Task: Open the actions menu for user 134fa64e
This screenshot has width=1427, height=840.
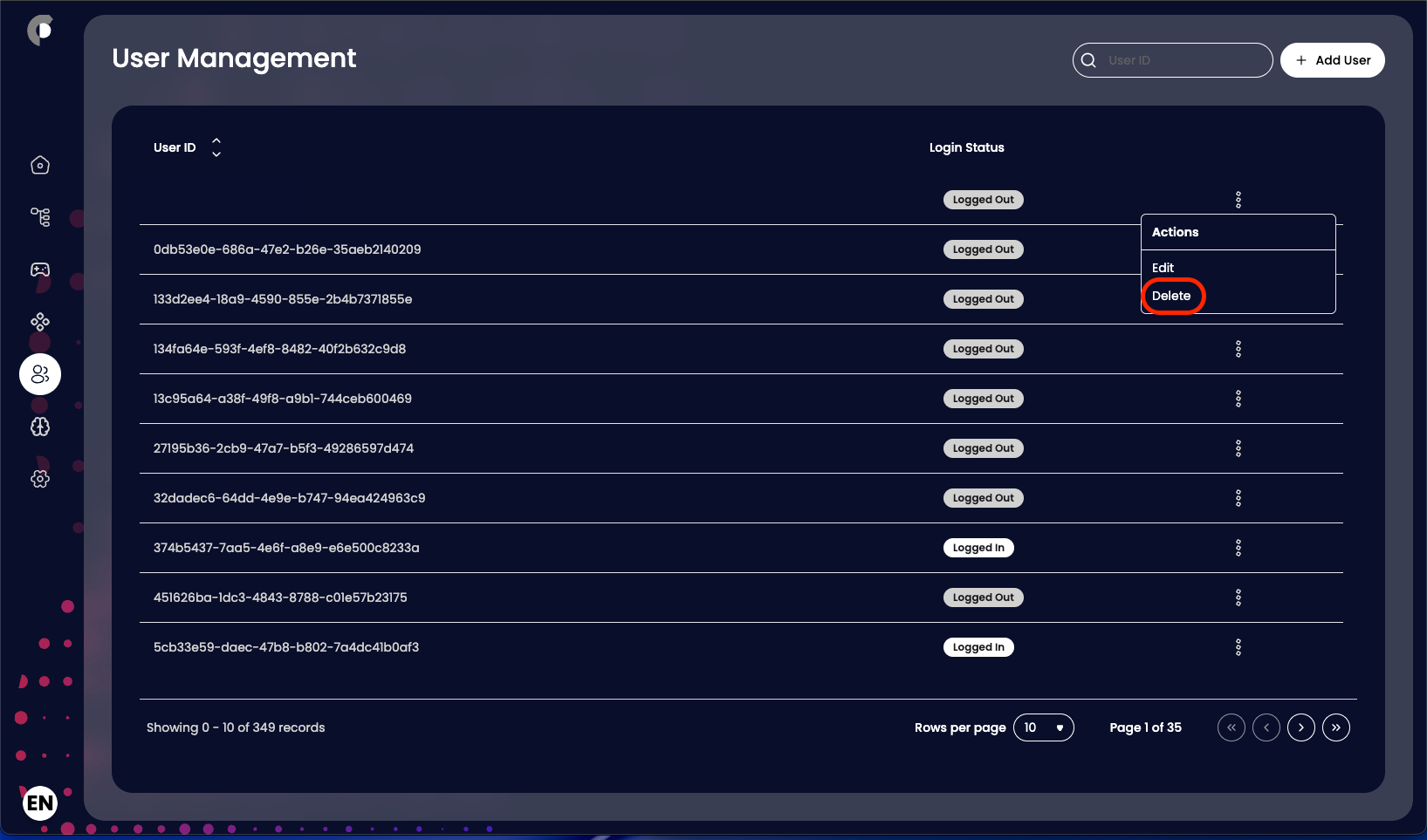Action: click(x=1238, y=348)
